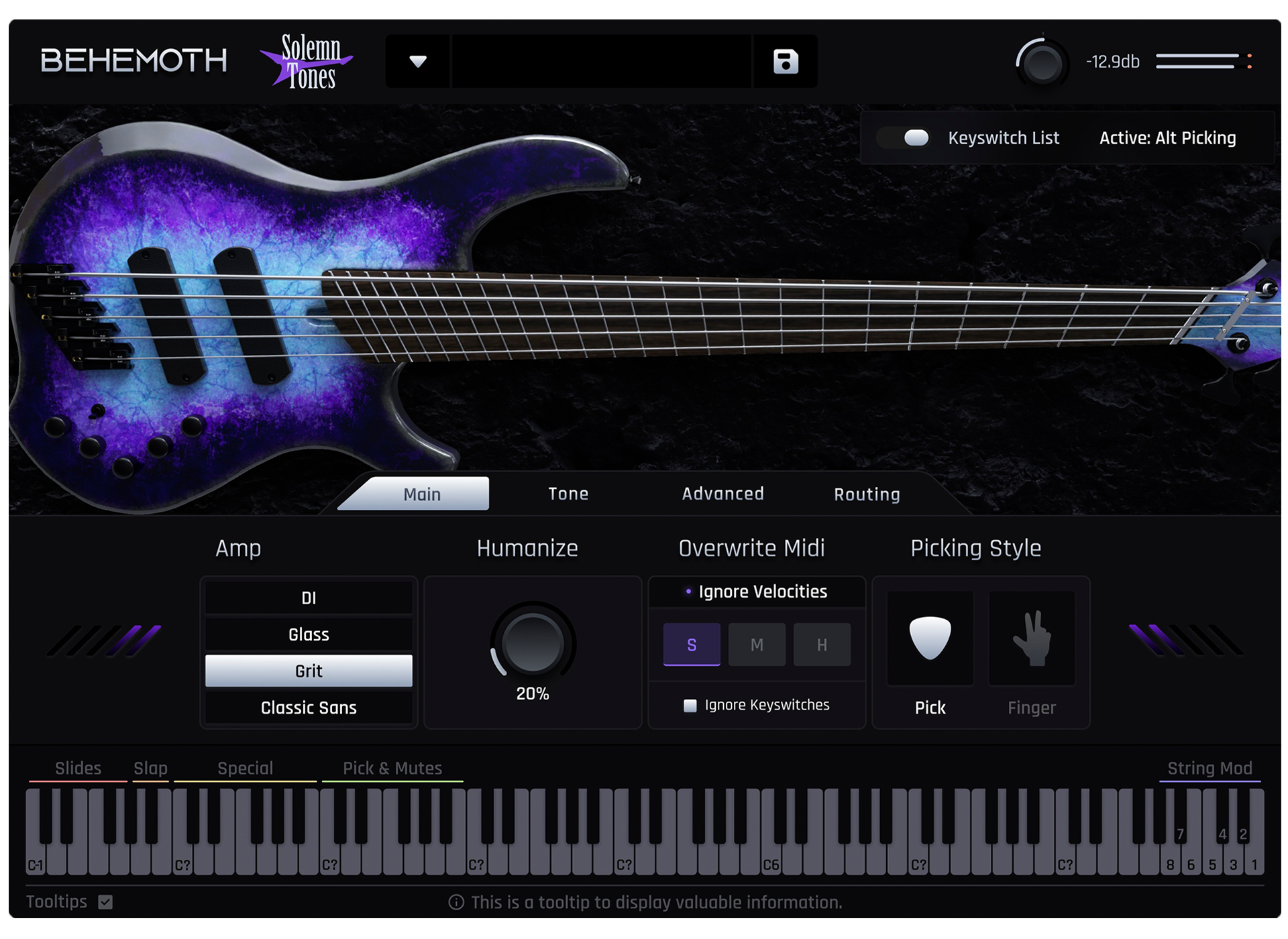This screenshot has height=939, width=1288.
Task: Select the M velocity button
Action: tap(757, 645)
